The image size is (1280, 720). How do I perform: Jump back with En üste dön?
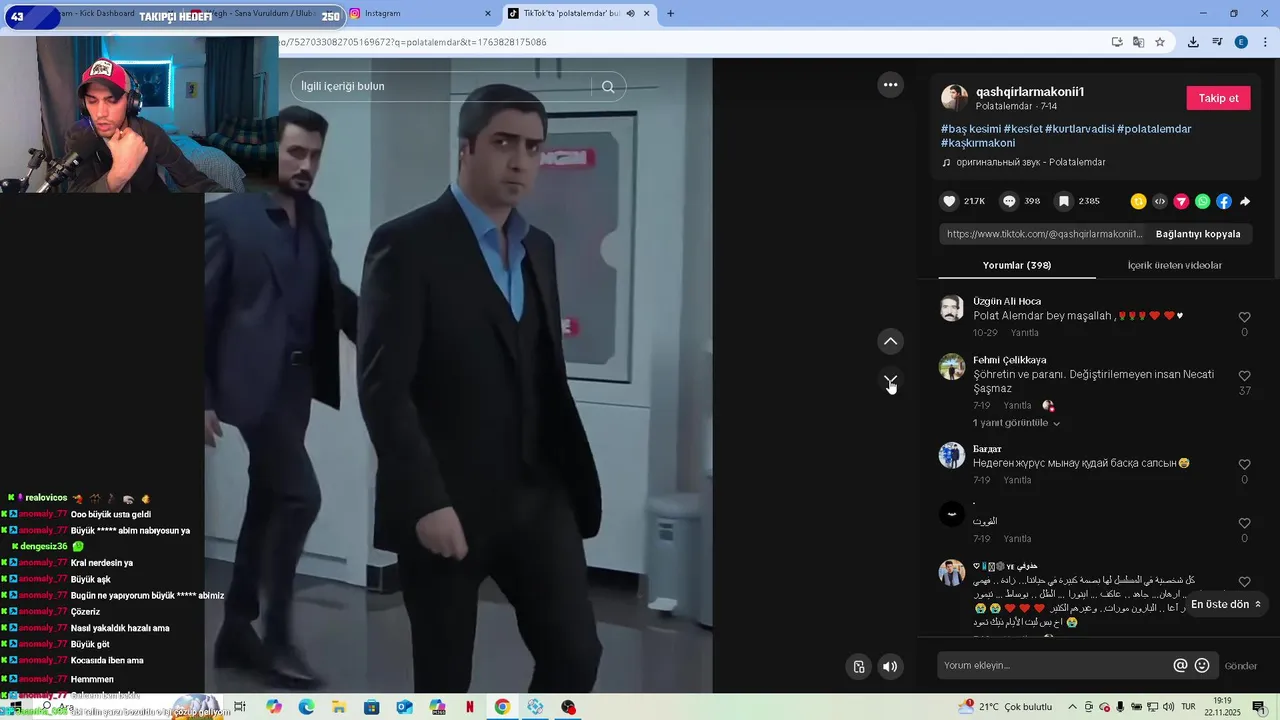coord(1226,604)
